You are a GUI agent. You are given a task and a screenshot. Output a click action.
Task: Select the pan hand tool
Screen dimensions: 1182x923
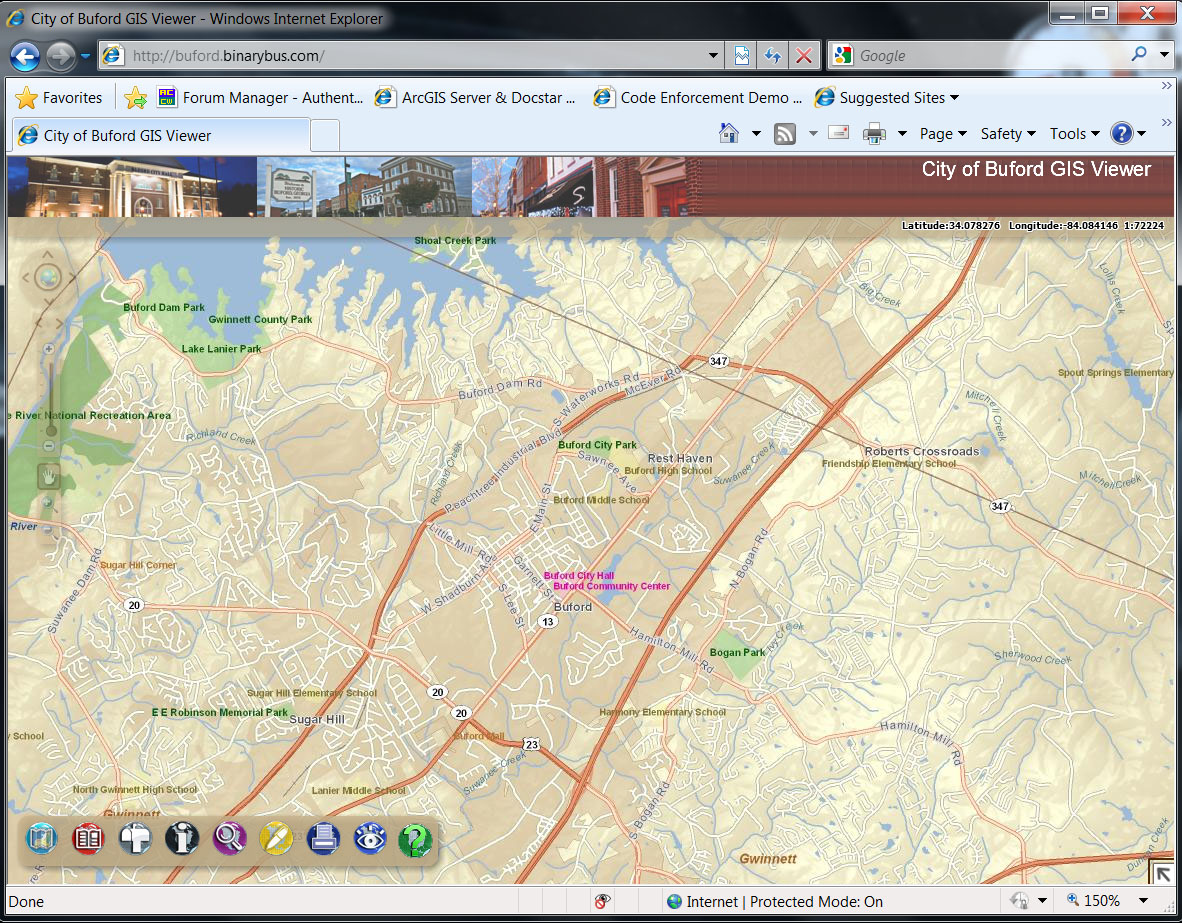click(48, 477)
